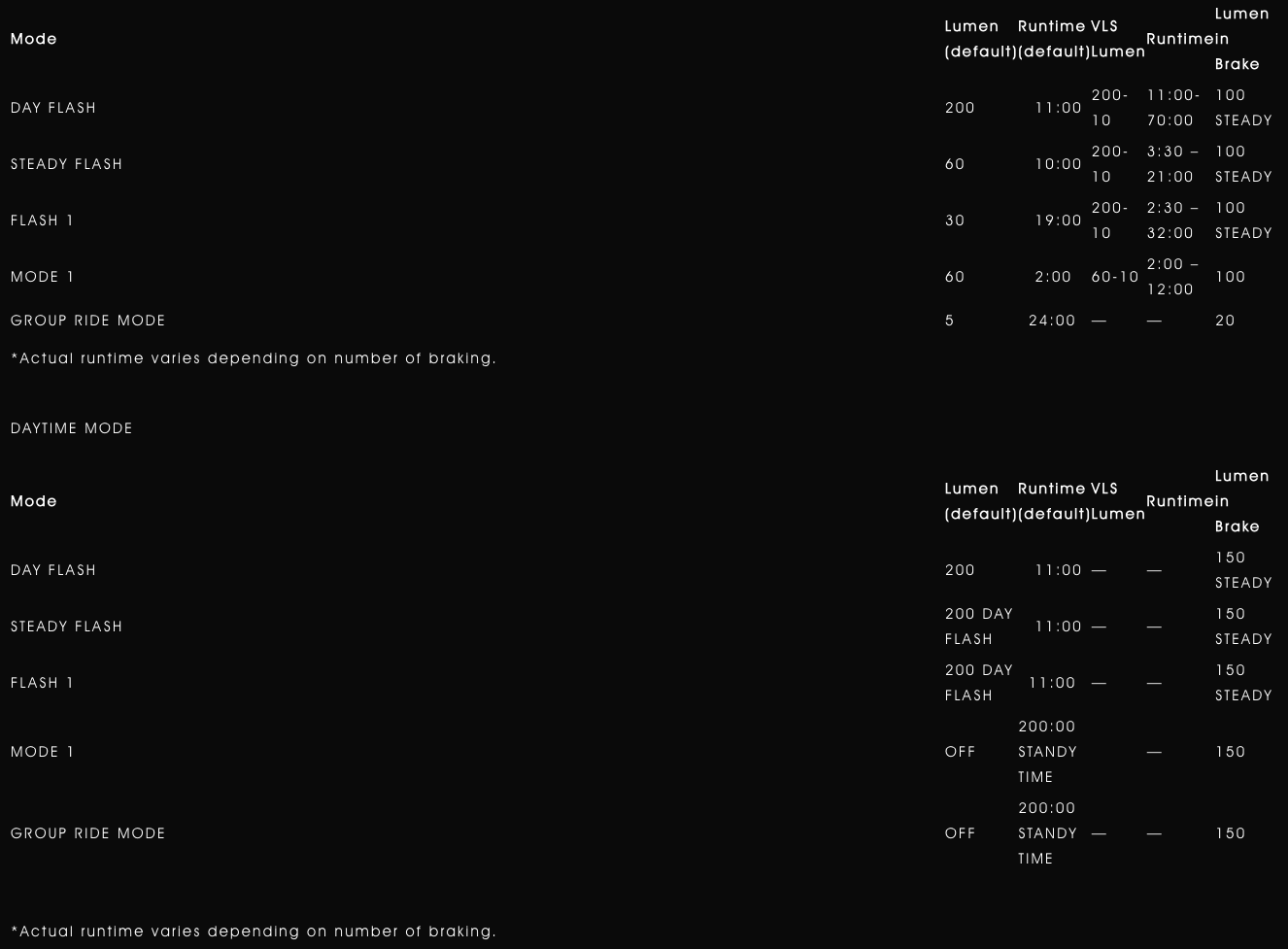Viewport: 1288px width, 949px height.
Task: Click the 11:00-70:00 runtime range cell
Action: click(1173, 108)
